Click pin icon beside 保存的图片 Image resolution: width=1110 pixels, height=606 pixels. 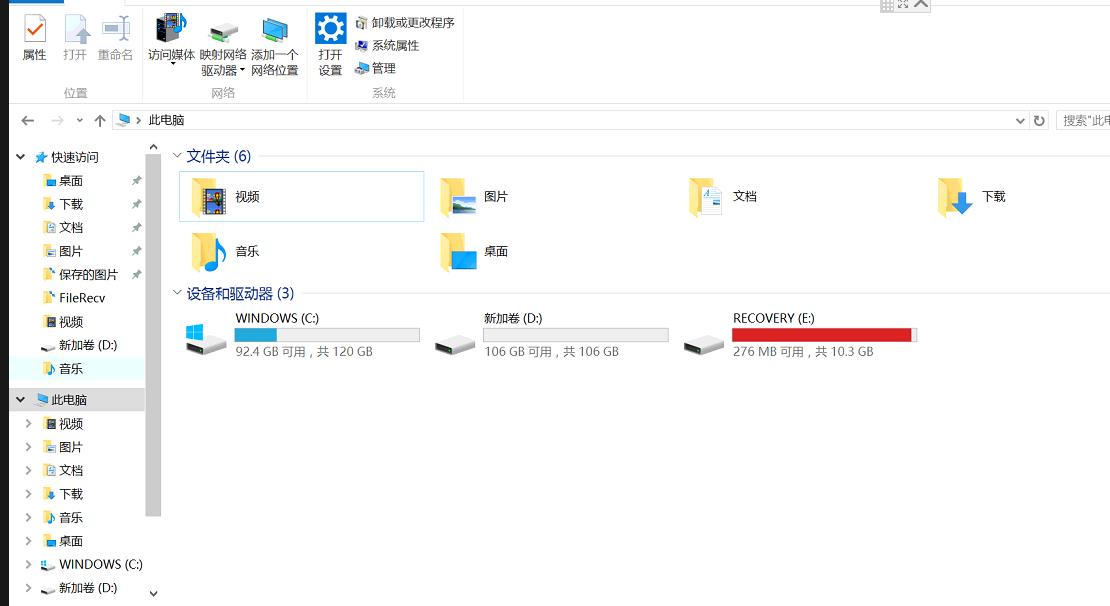[x=137, y=274]
